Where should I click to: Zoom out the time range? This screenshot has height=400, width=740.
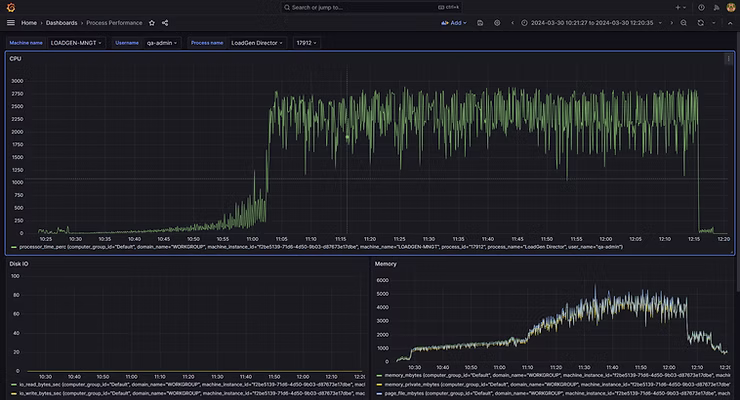click(683, 23)
